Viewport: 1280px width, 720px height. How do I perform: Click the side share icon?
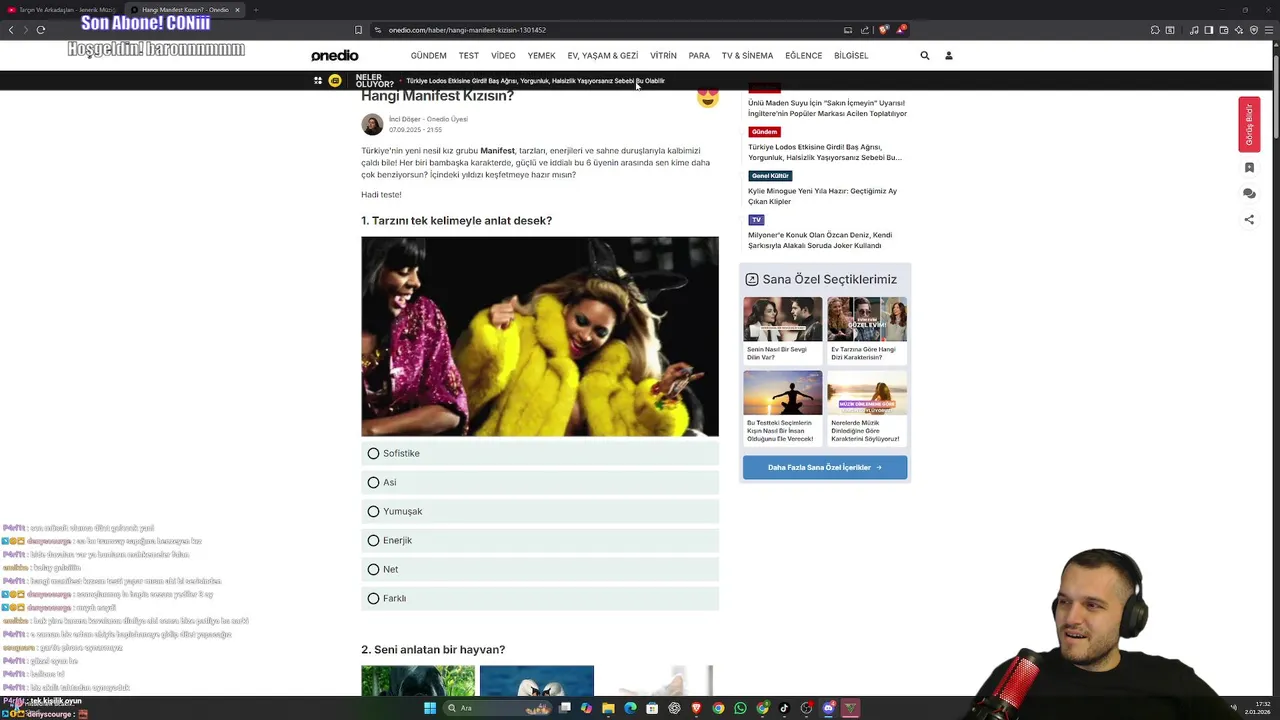point(1249,220)
